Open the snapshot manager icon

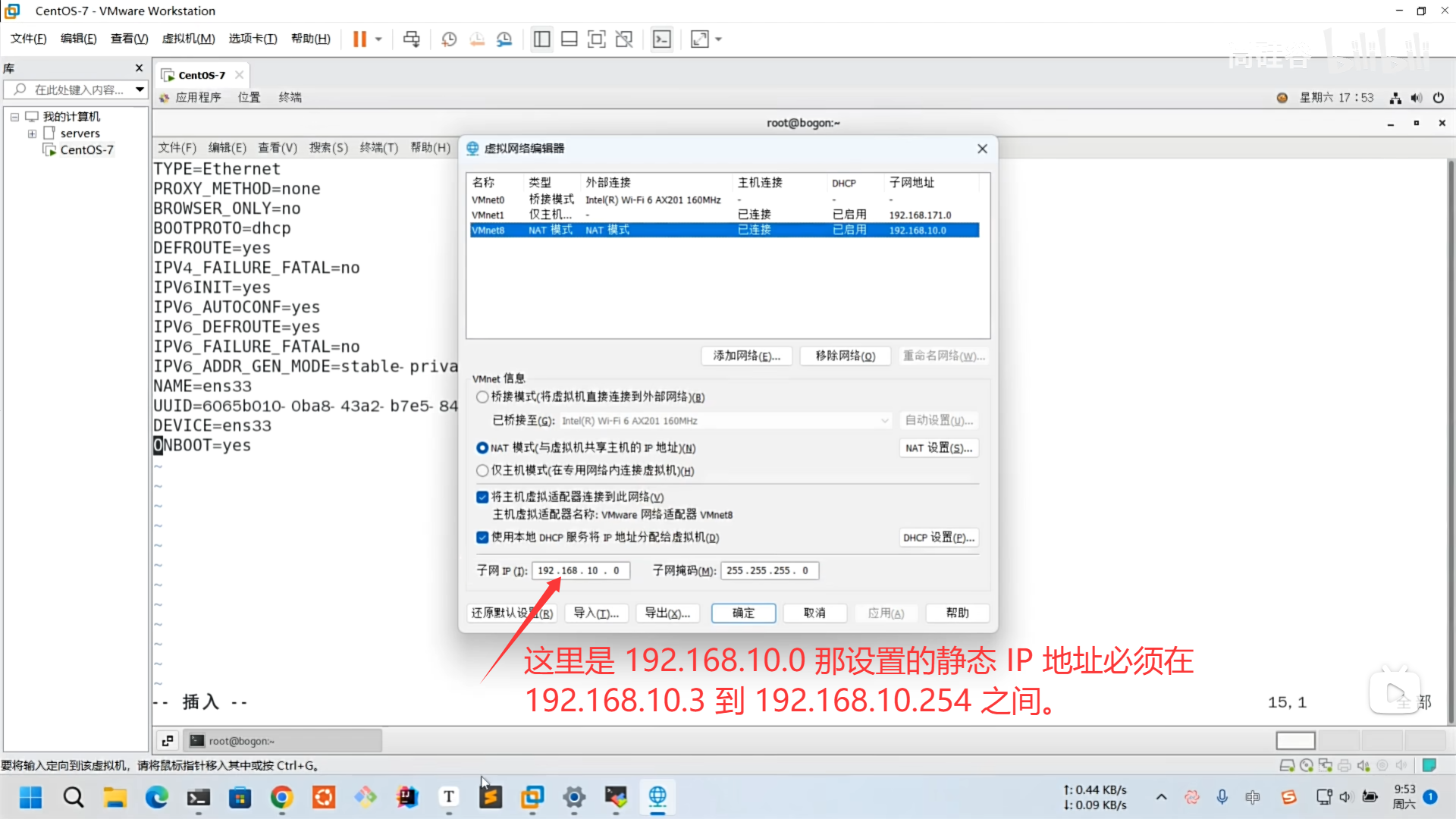[x=504, y=39]
